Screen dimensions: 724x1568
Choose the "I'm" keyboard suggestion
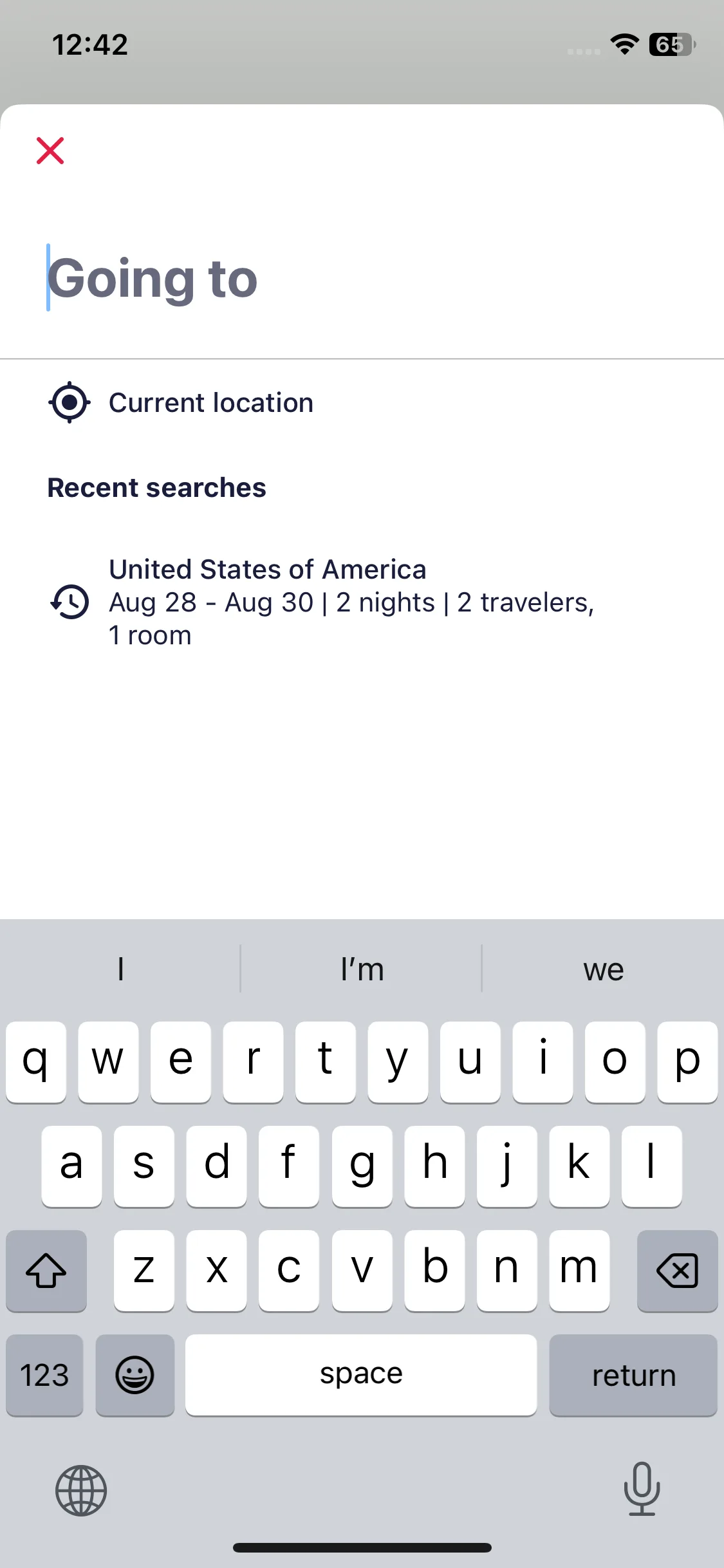(362, 969)
